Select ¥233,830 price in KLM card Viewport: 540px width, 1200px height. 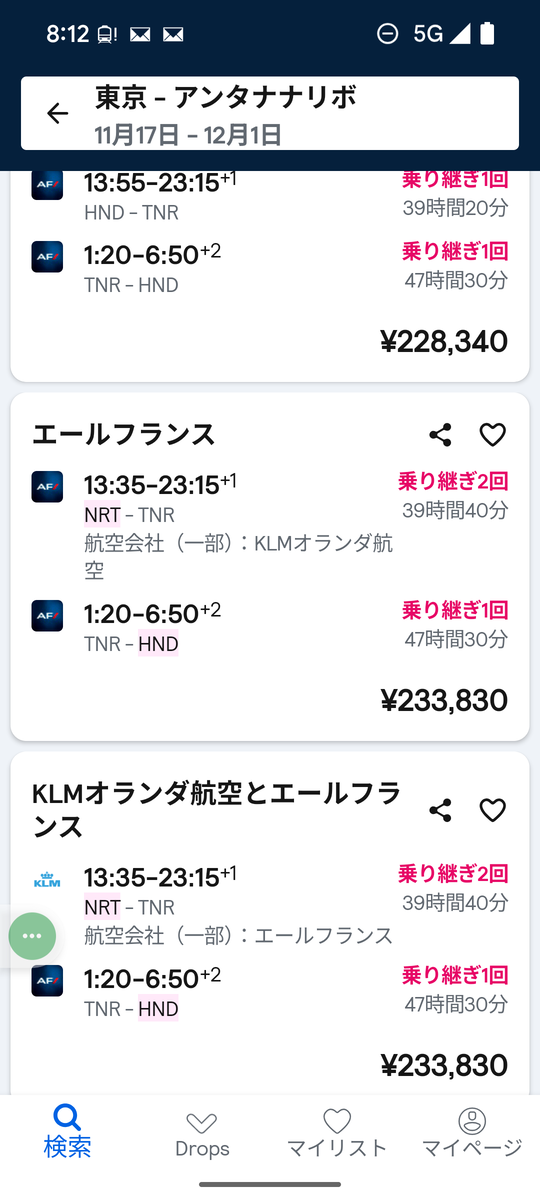click(444, 1065)
